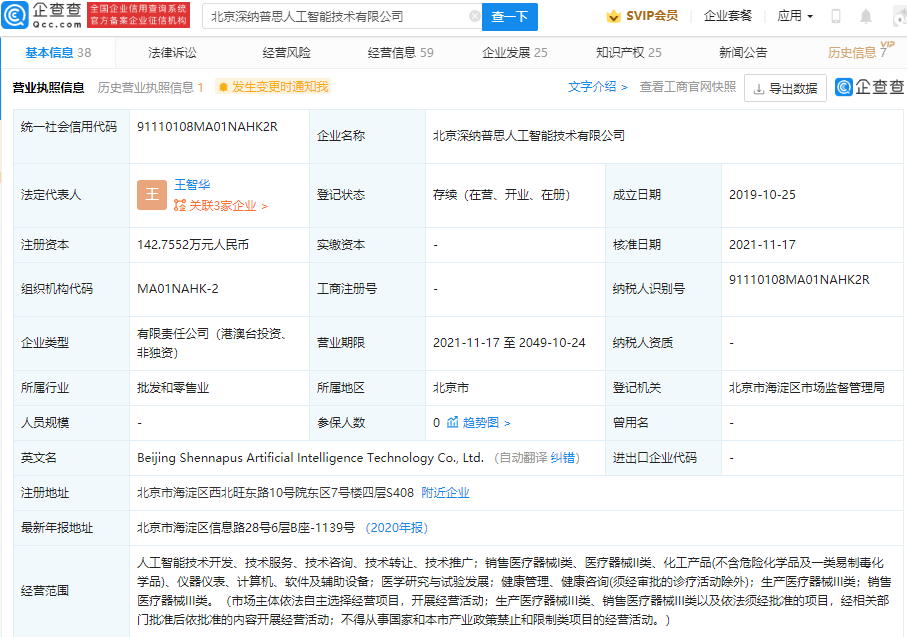Clear the search box with the X icon

coord(474,17)
